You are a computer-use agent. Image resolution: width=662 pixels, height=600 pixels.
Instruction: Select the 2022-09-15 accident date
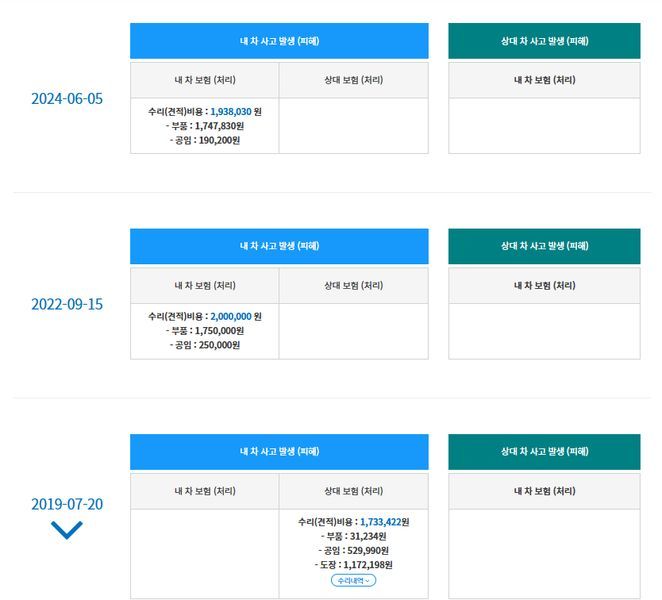67,304
